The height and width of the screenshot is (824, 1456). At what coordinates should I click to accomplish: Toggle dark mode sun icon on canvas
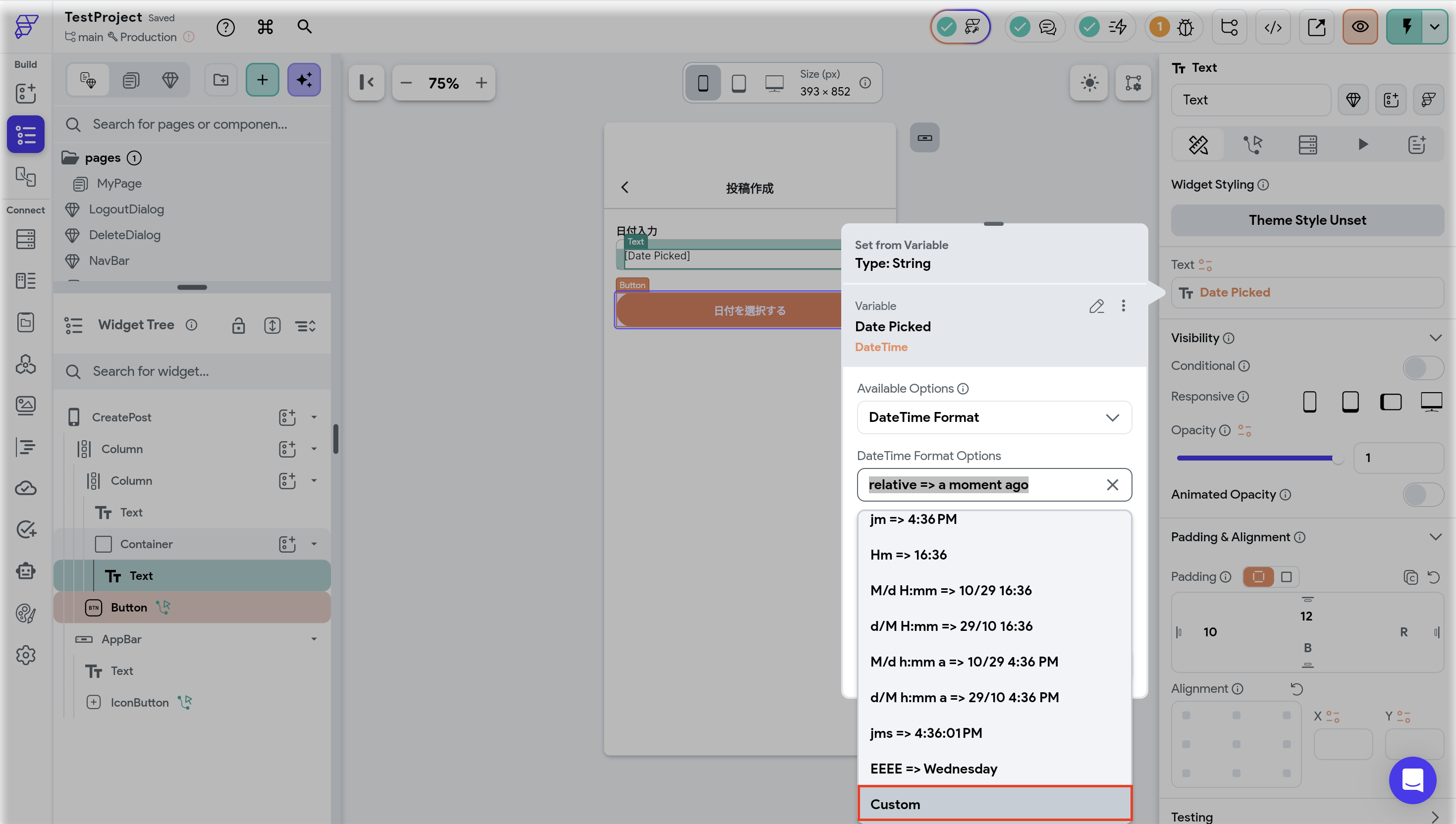(x=1088, y=83)
